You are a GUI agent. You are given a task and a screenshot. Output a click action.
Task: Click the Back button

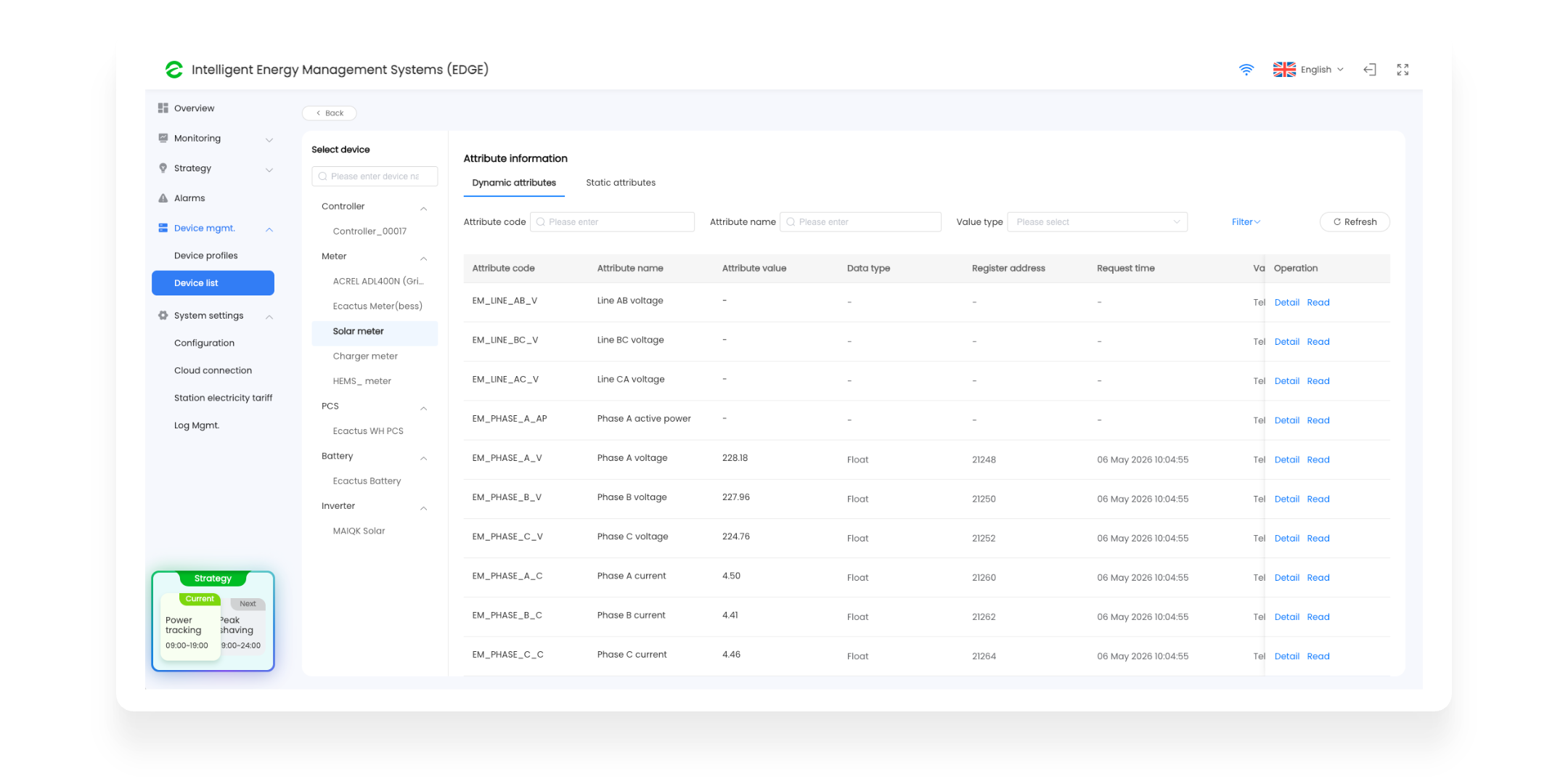[330, 113]
